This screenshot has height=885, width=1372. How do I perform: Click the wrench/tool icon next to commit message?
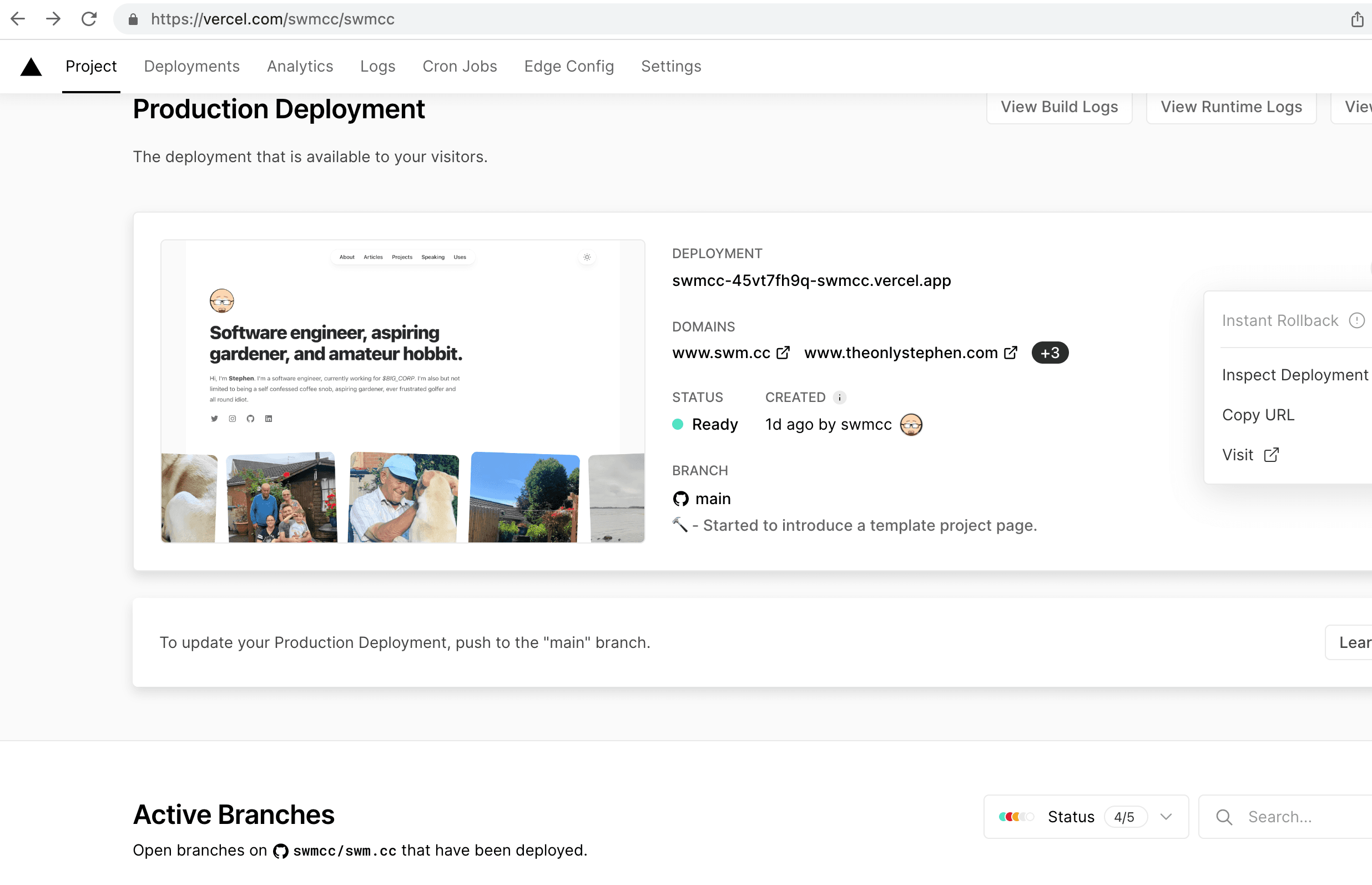681,524
